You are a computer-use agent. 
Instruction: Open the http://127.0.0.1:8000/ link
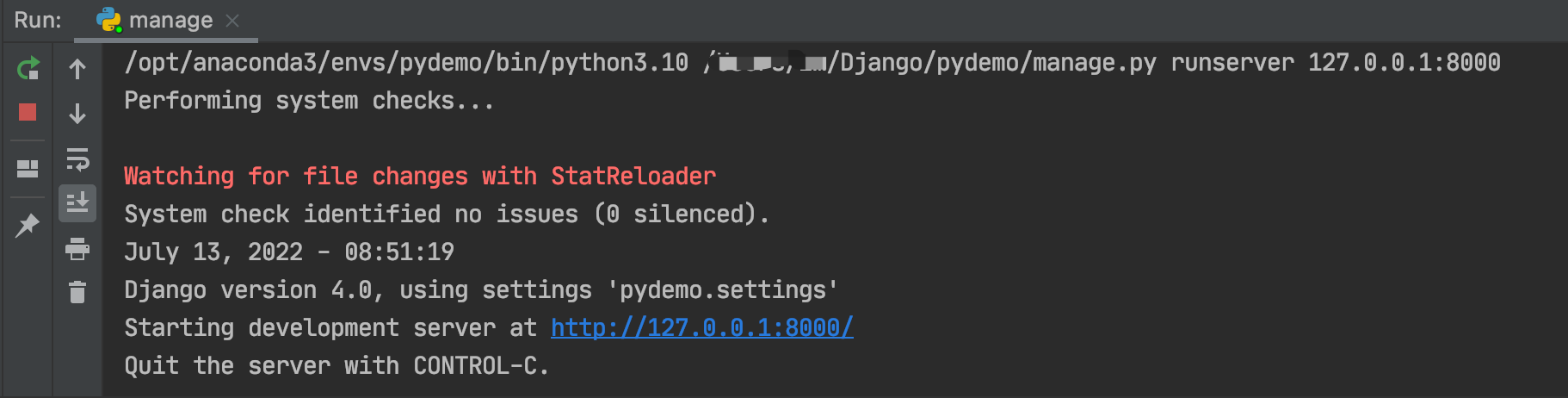click(x=702, y=327)
